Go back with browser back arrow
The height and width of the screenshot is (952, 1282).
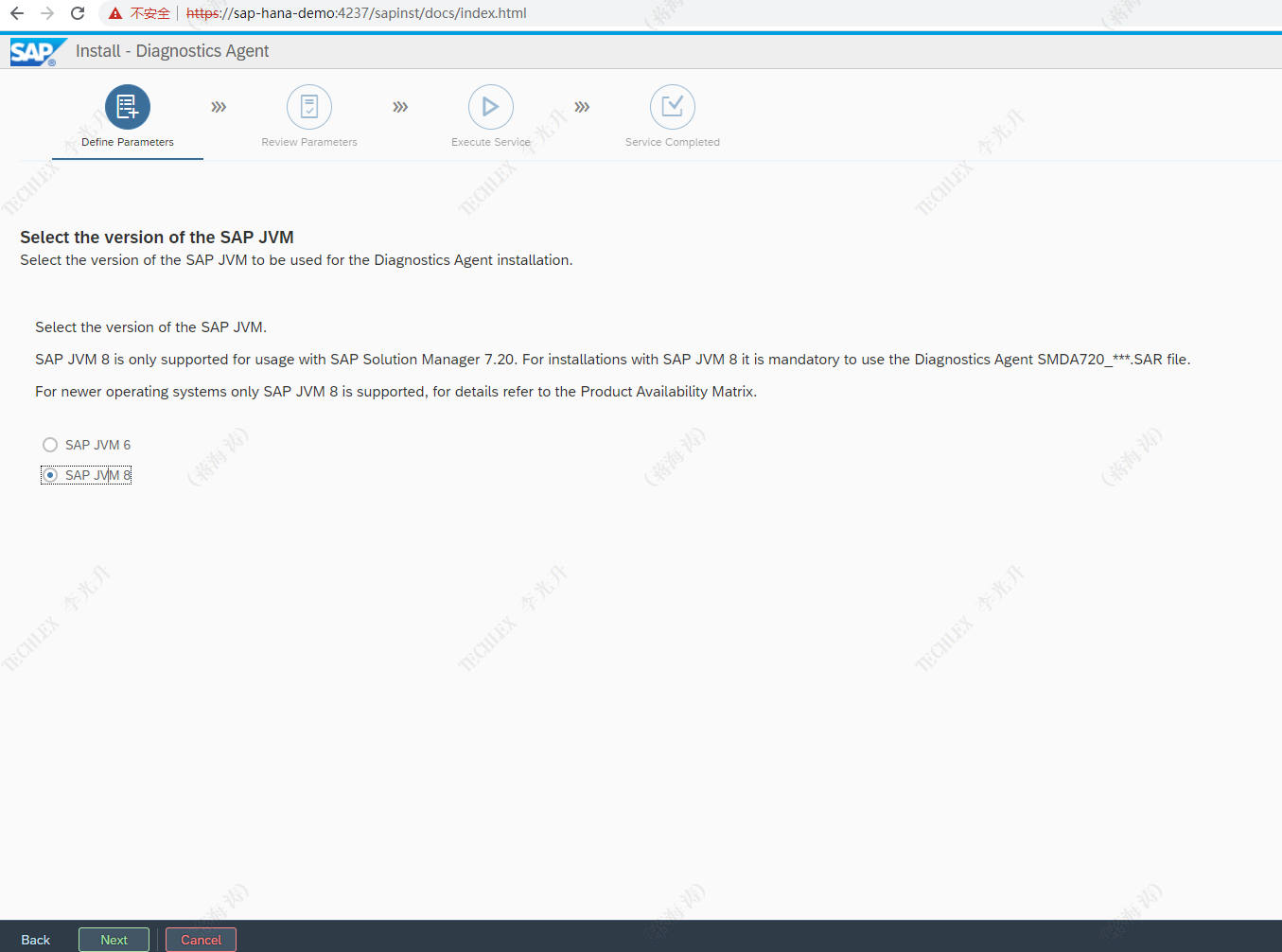click(17, 13)
